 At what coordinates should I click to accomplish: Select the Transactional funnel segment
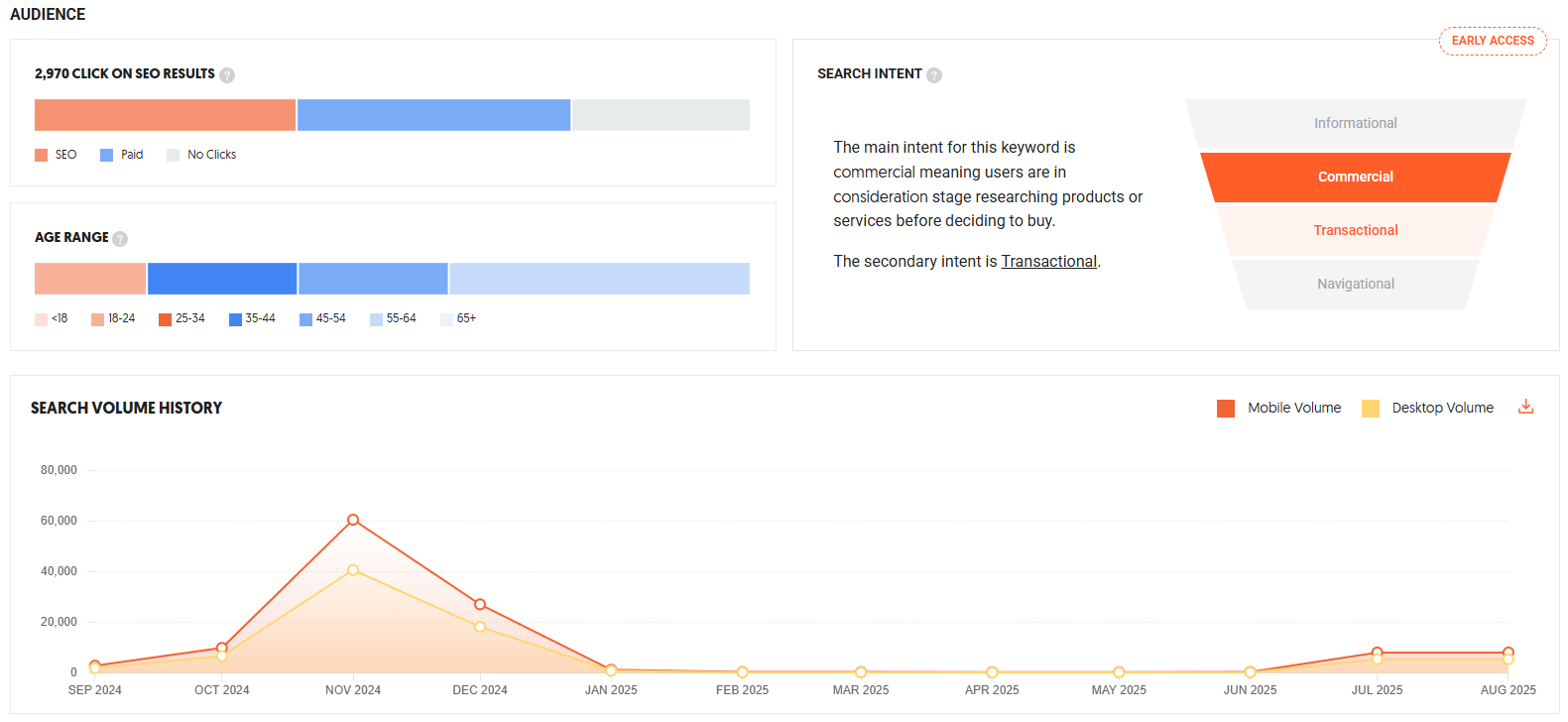pyautogui.click(x=1355, y=230)
